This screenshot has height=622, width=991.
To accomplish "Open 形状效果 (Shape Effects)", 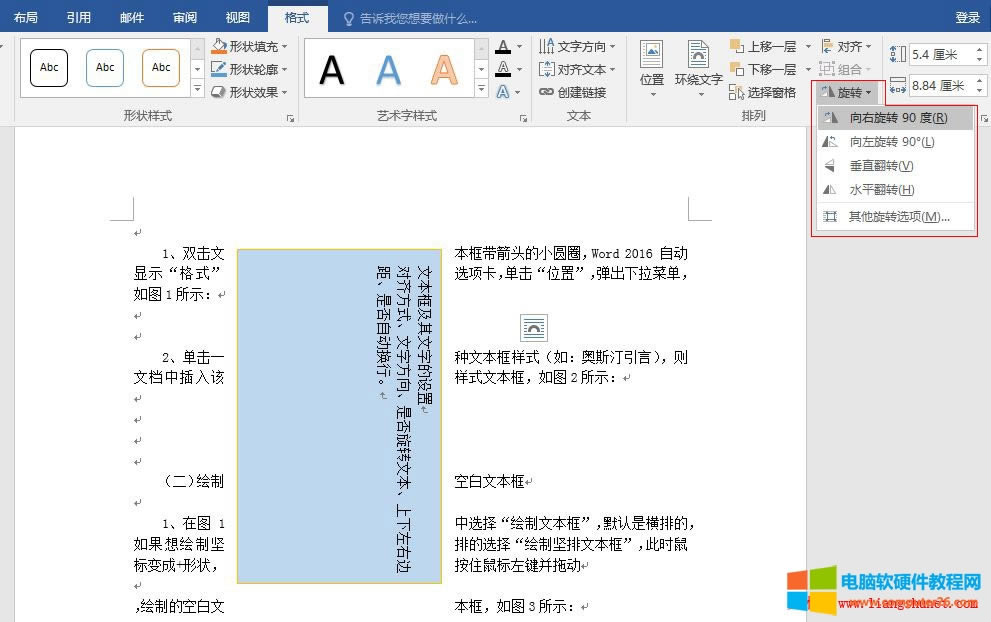I will [x=247, y=91].
